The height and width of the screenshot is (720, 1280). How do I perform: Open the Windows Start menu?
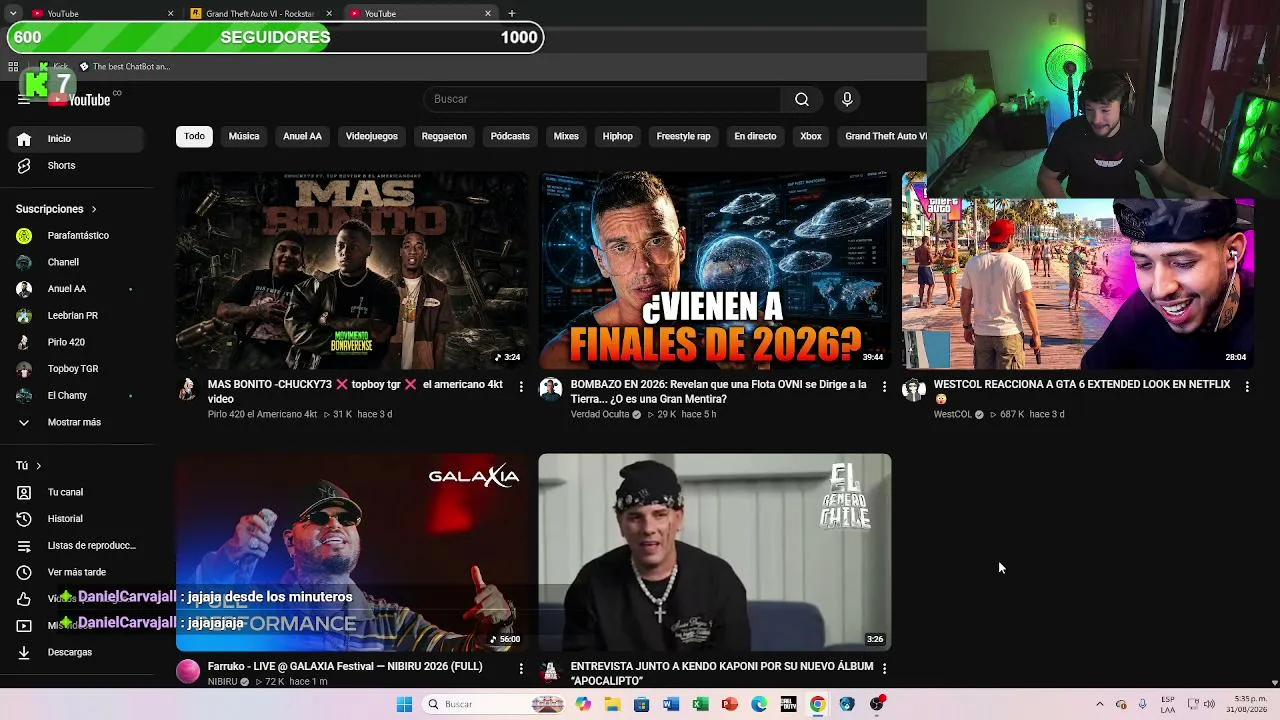pyautogui.click(x=404, y=704)
